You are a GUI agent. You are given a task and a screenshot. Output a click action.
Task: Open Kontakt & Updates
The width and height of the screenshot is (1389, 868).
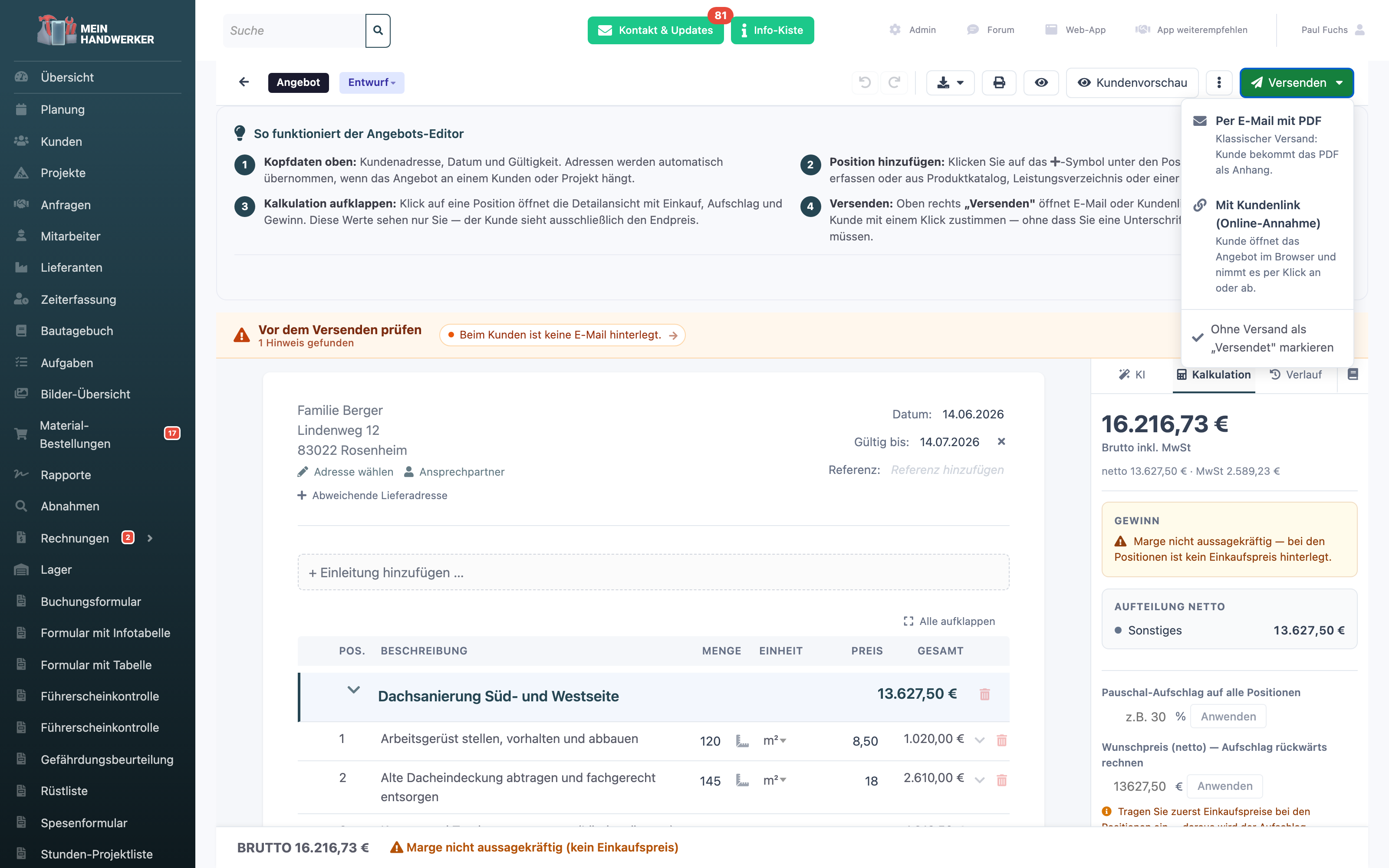[655, 30]
